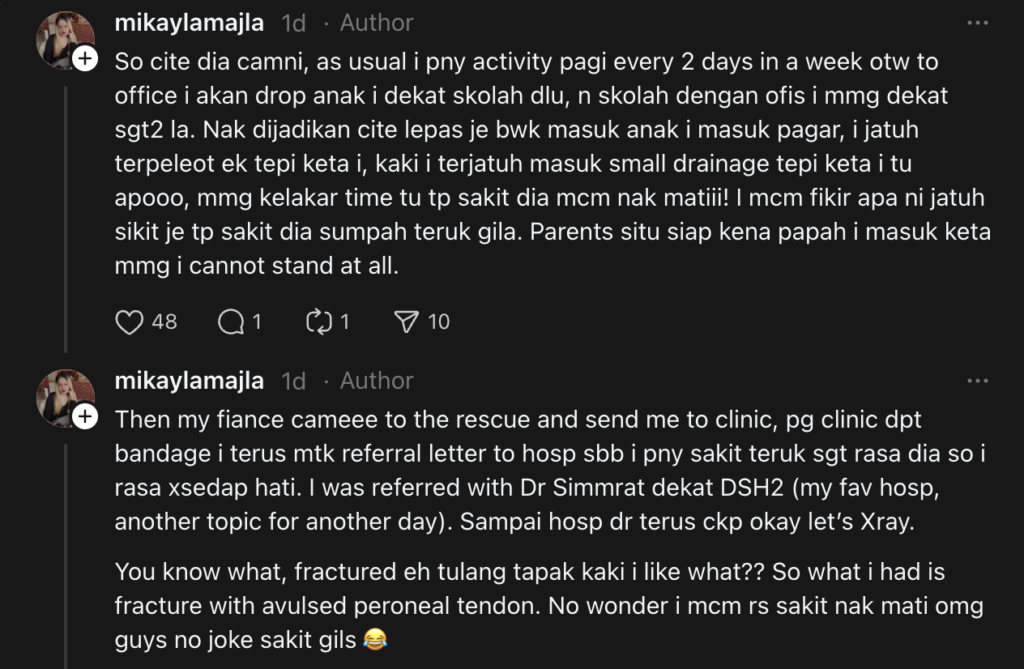Toggle follow with plus badge on second avatar
The height and width of the screenshot is (669, 1024).
tap(86, 418)
